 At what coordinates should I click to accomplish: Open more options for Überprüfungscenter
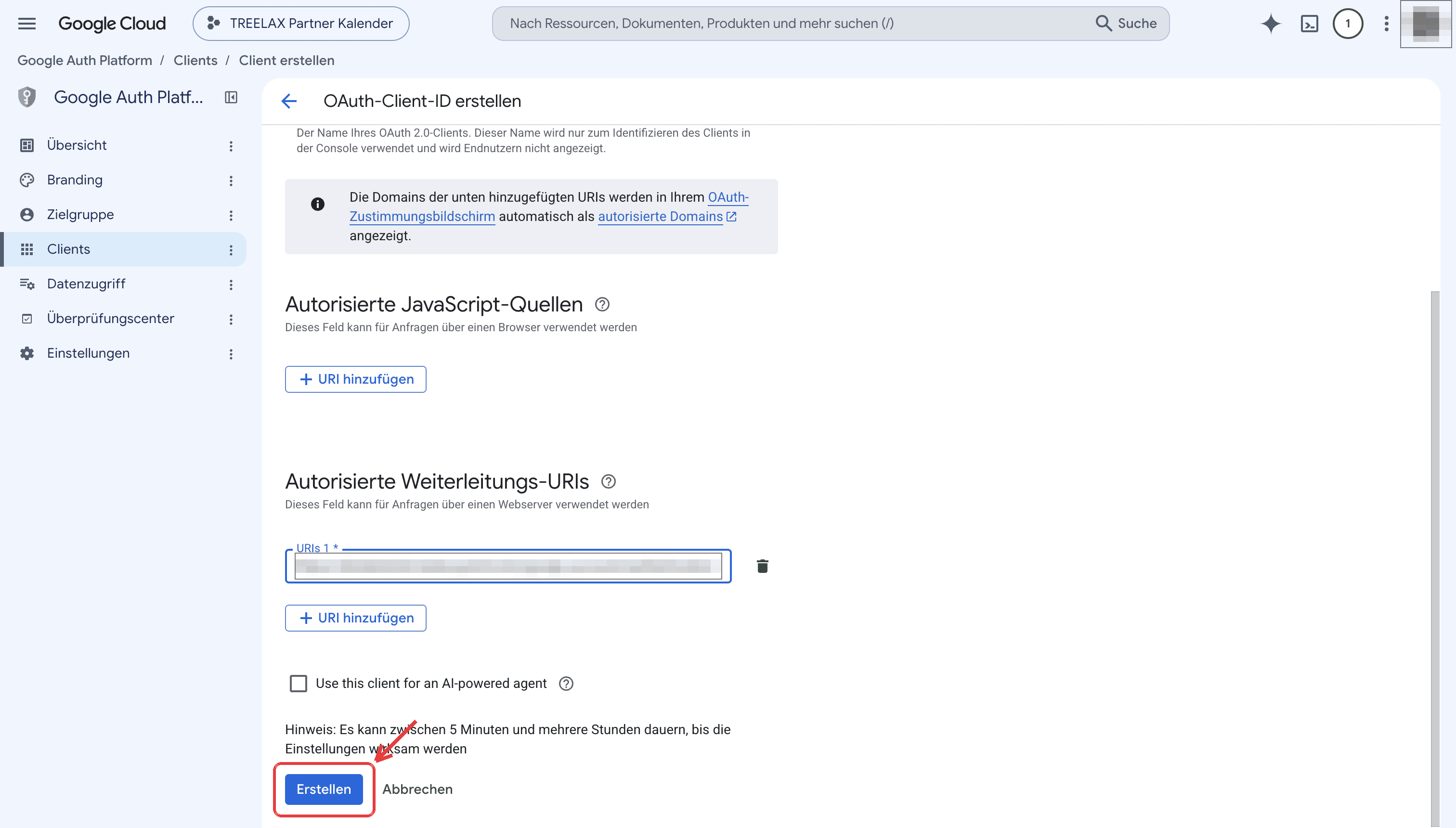[x=231, y=320]
